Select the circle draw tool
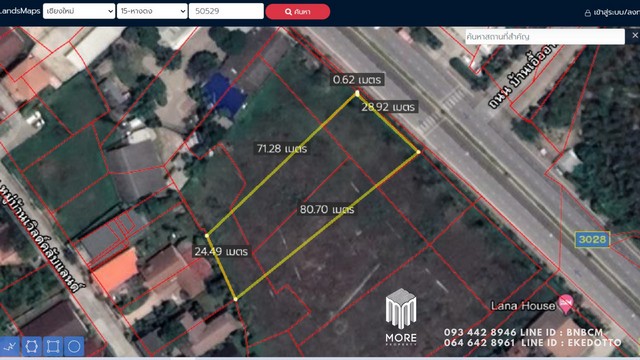Viewport: 640px width, 360px height. point(74,346)
